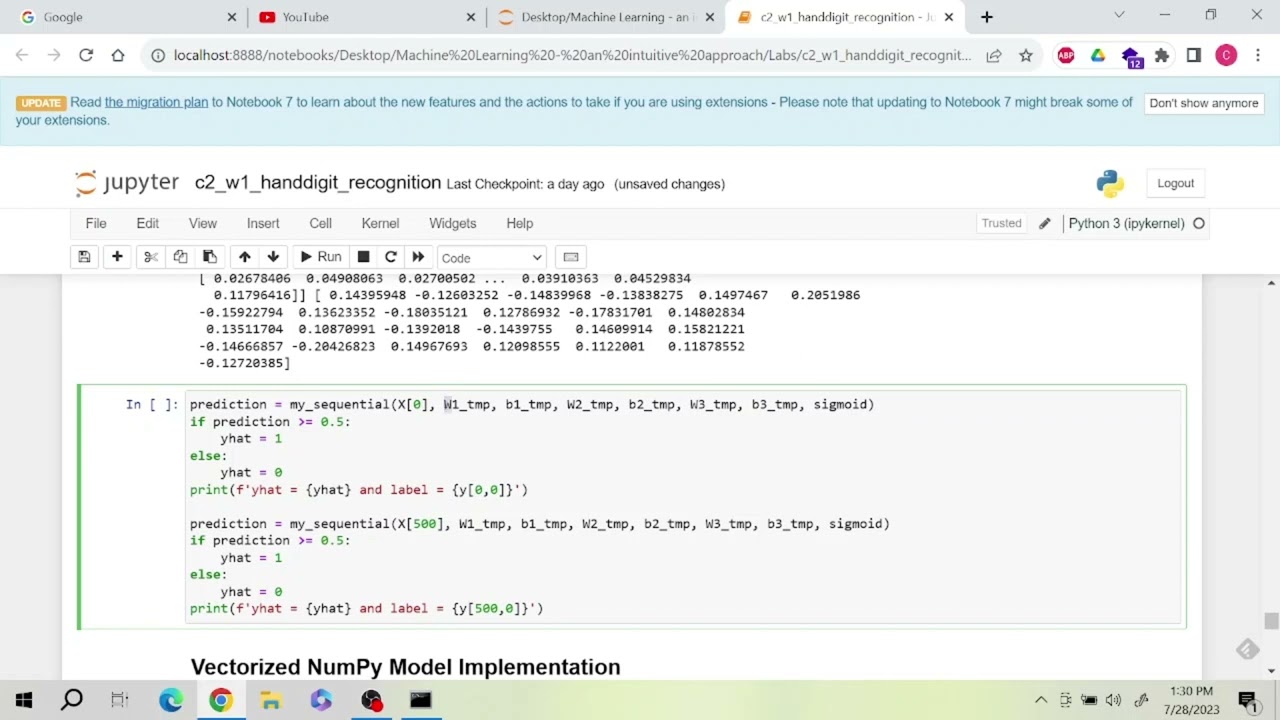The height and width of the screenshot is (720, 1280).
Task: Click the localhost address bar
Action: [x=572, y=56]
